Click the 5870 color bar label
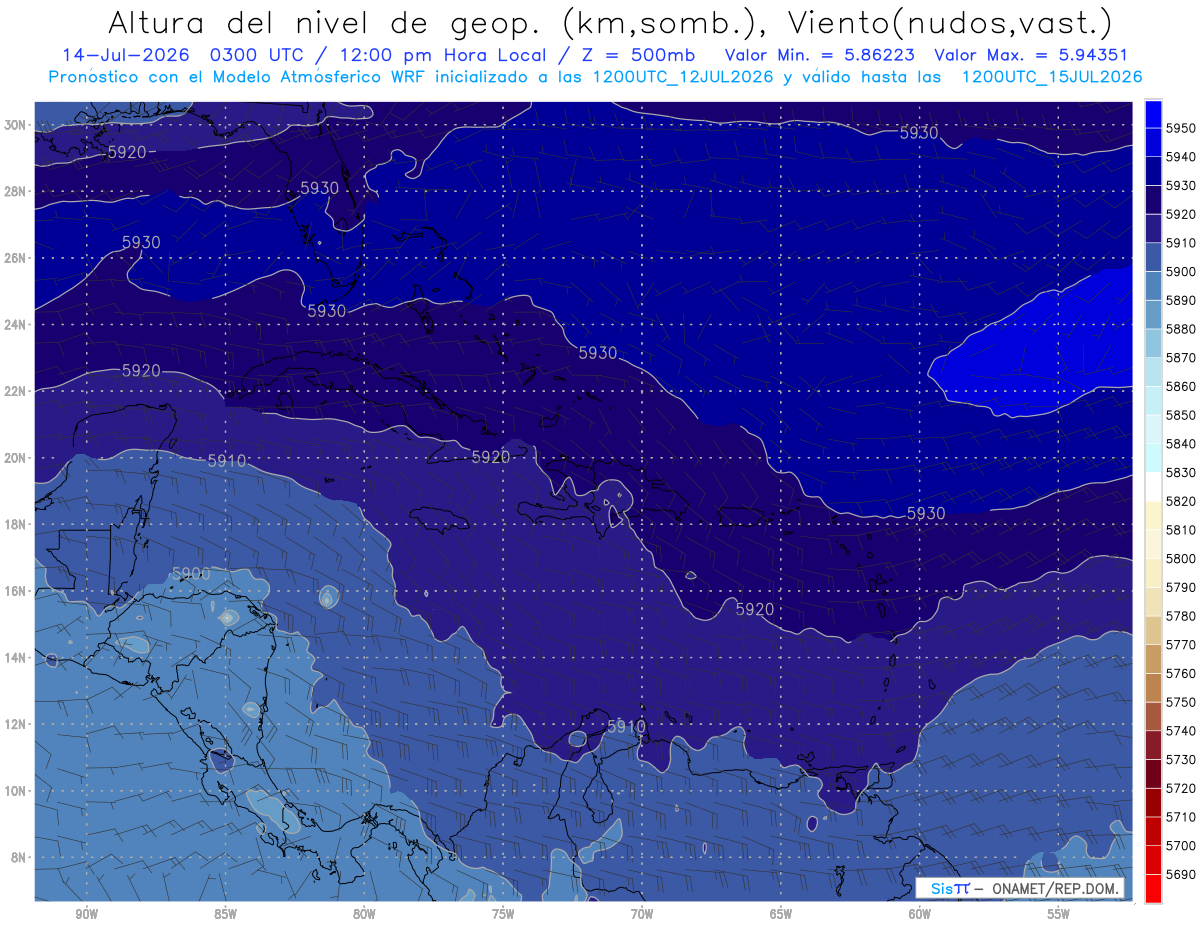This screenshot has width=1200, height=927. tap(1181, 358)
